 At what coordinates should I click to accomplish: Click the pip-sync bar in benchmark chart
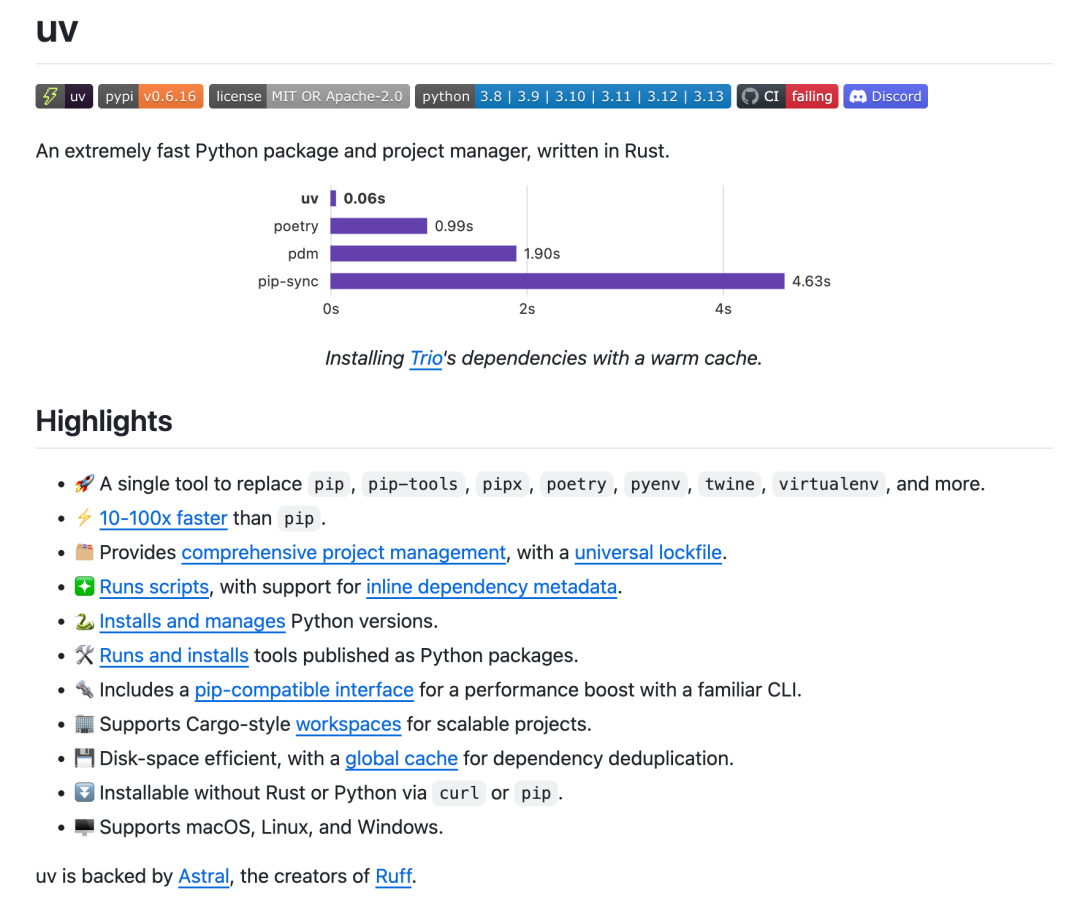tap(557, 281)
